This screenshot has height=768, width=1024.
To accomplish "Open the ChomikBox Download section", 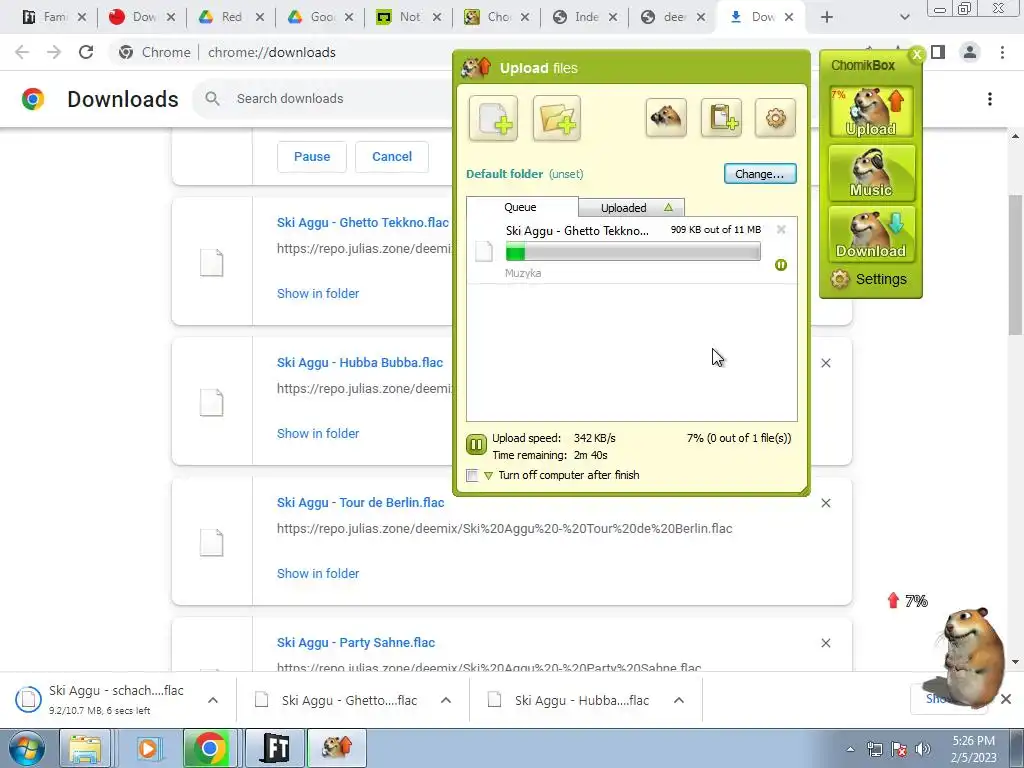I will tap(871, 234).
